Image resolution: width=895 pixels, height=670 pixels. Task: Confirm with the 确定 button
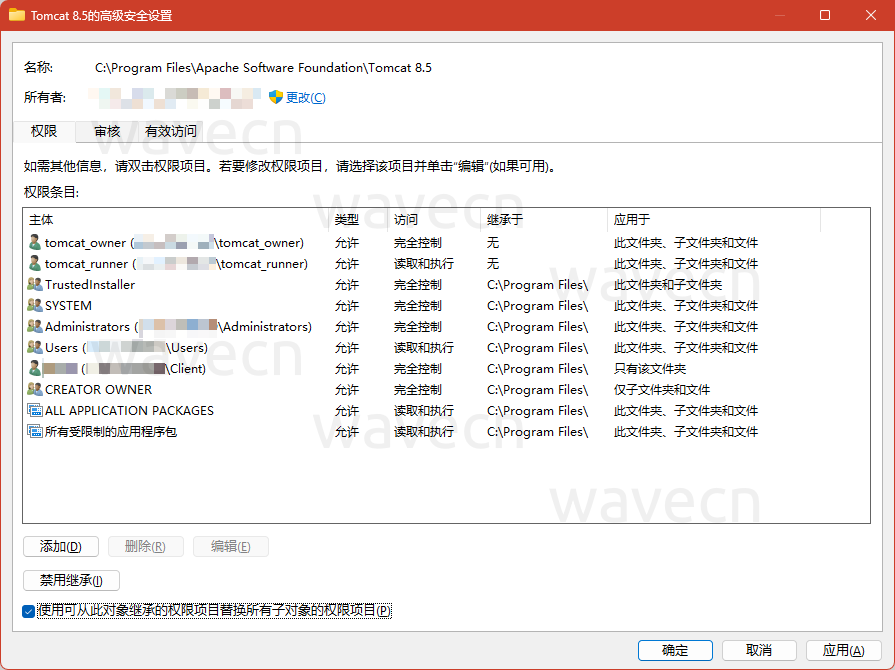click(x=675, y=650)
